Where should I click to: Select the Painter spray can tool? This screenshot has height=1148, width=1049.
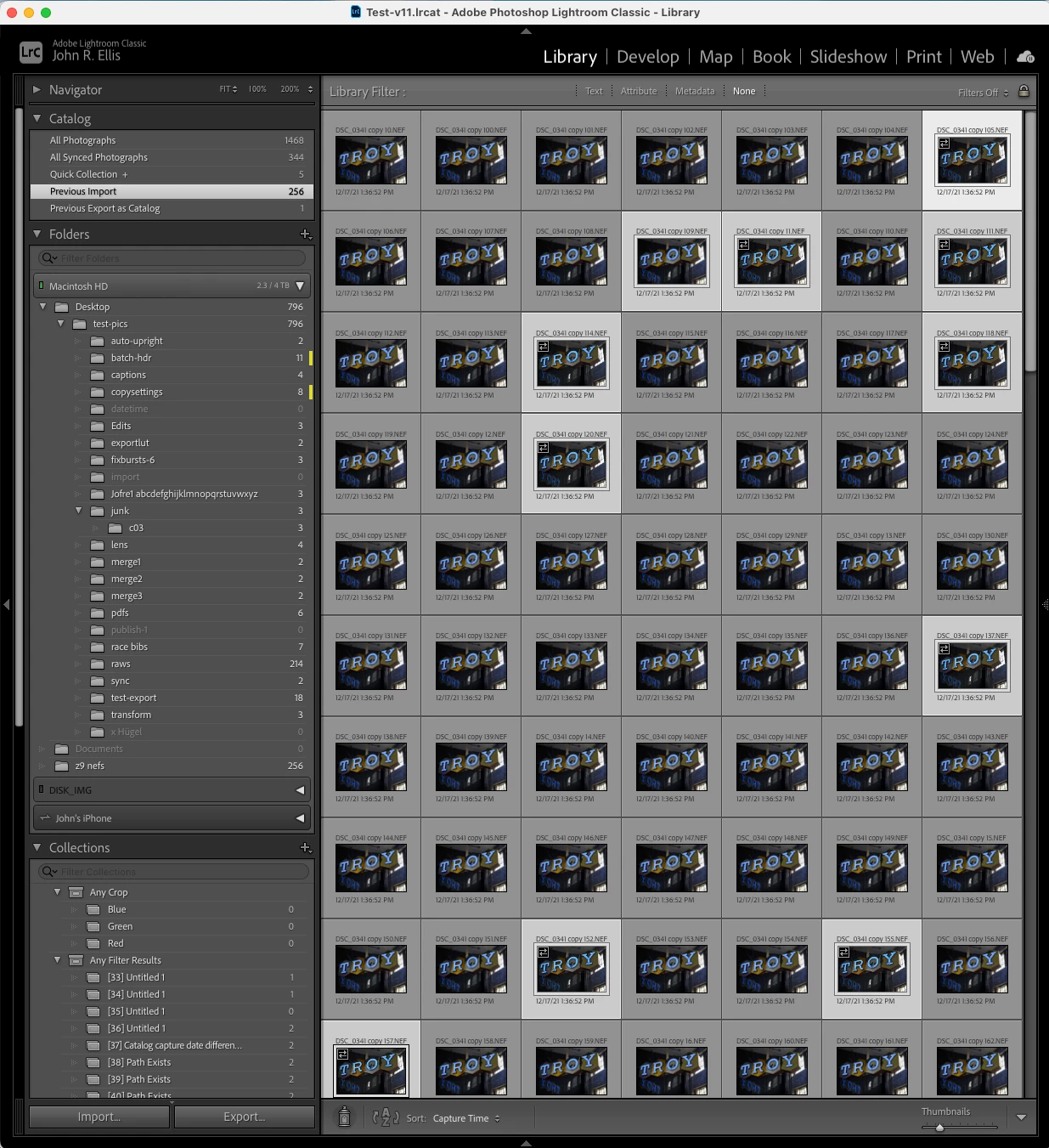(x=344, y=1117)
